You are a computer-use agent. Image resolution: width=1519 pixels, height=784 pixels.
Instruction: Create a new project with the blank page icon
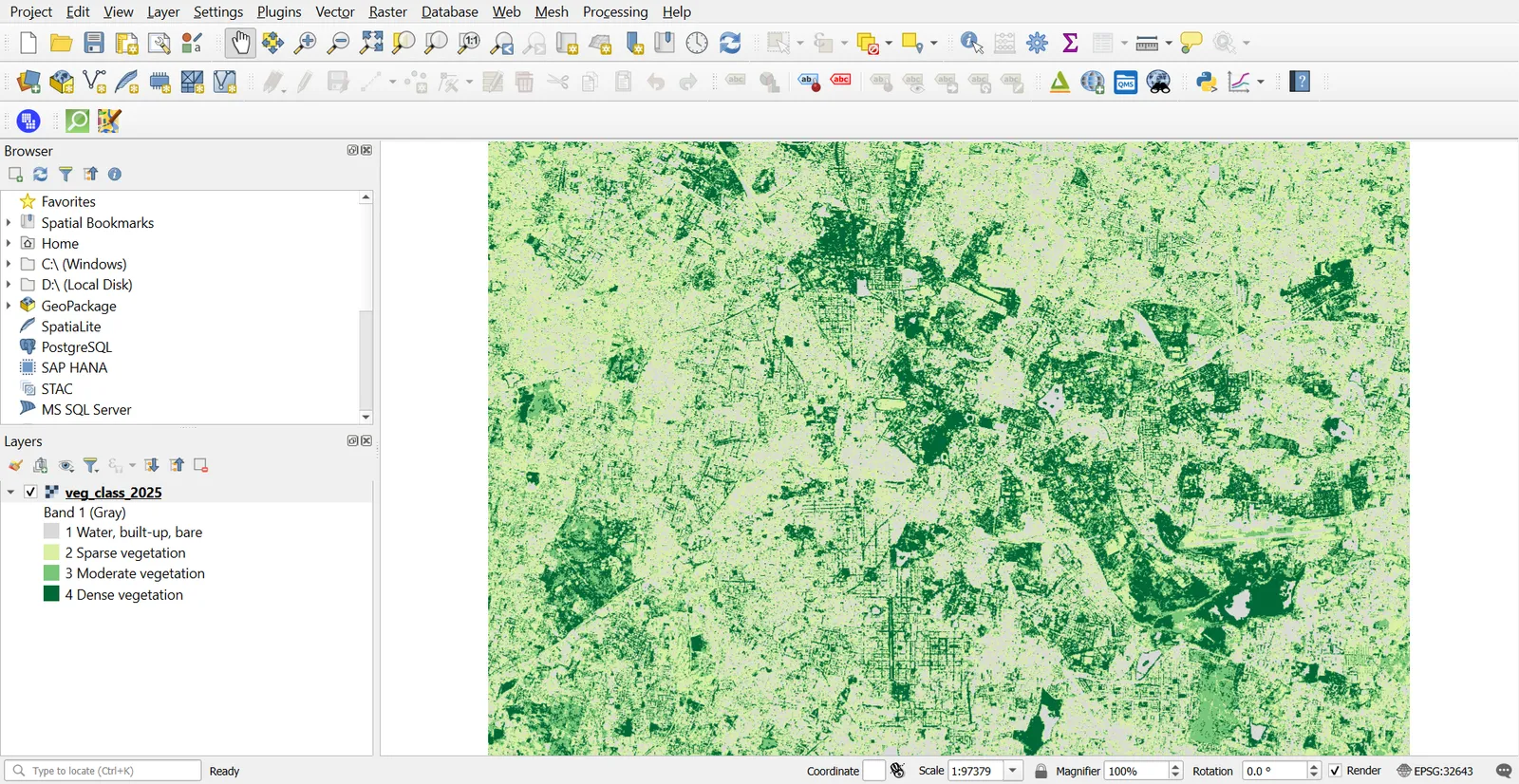(28, 43)
